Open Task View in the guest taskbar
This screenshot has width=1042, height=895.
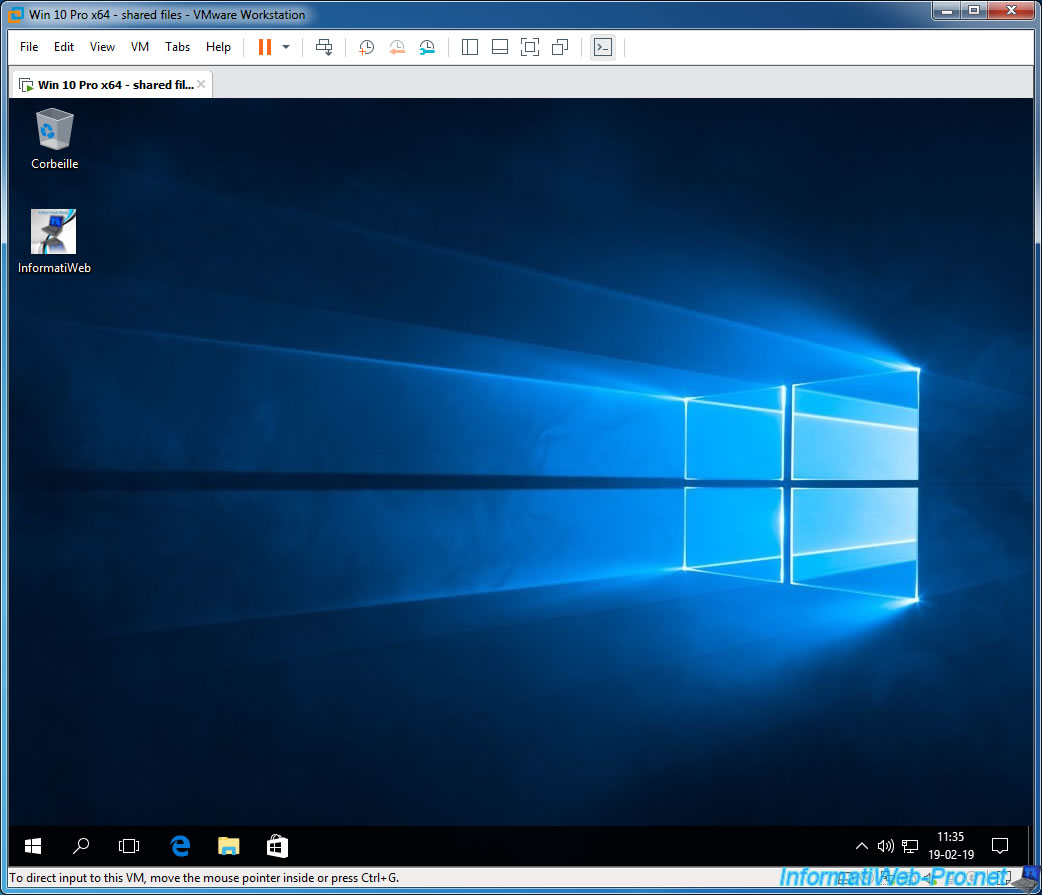[x=129, y=846]
